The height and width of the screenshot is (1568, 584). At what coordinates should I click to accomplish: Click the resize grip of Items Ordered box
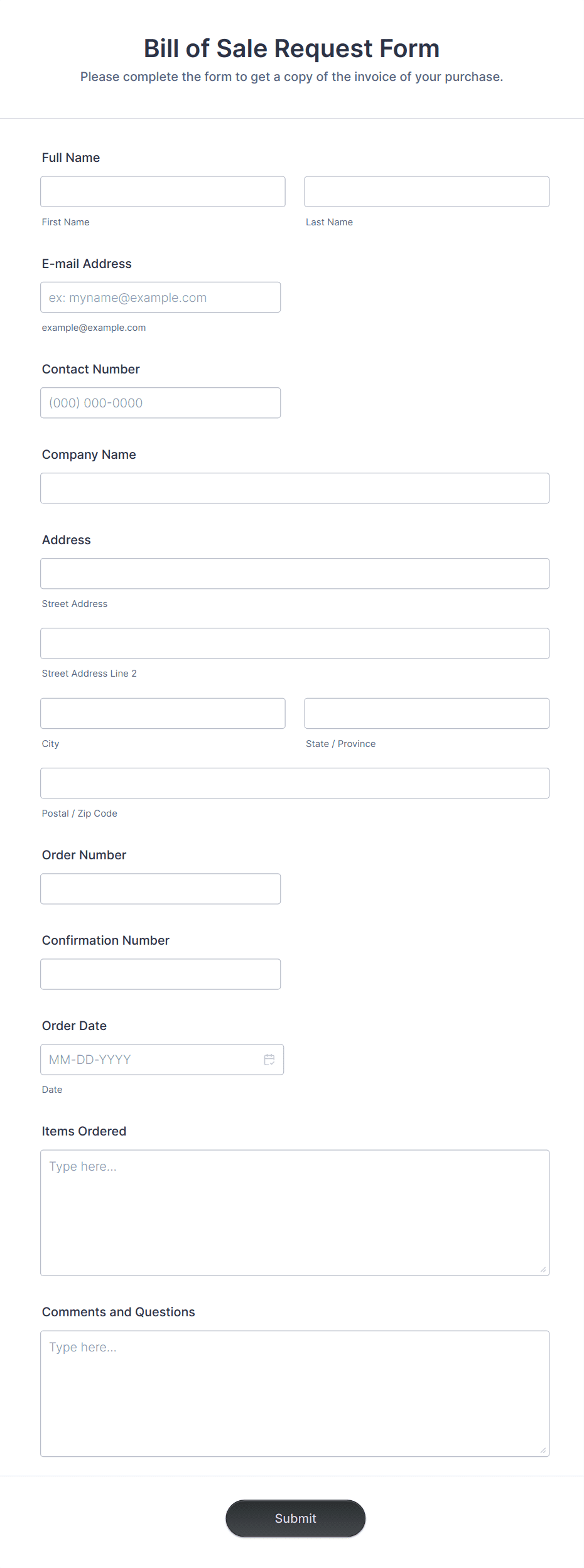542,1270
